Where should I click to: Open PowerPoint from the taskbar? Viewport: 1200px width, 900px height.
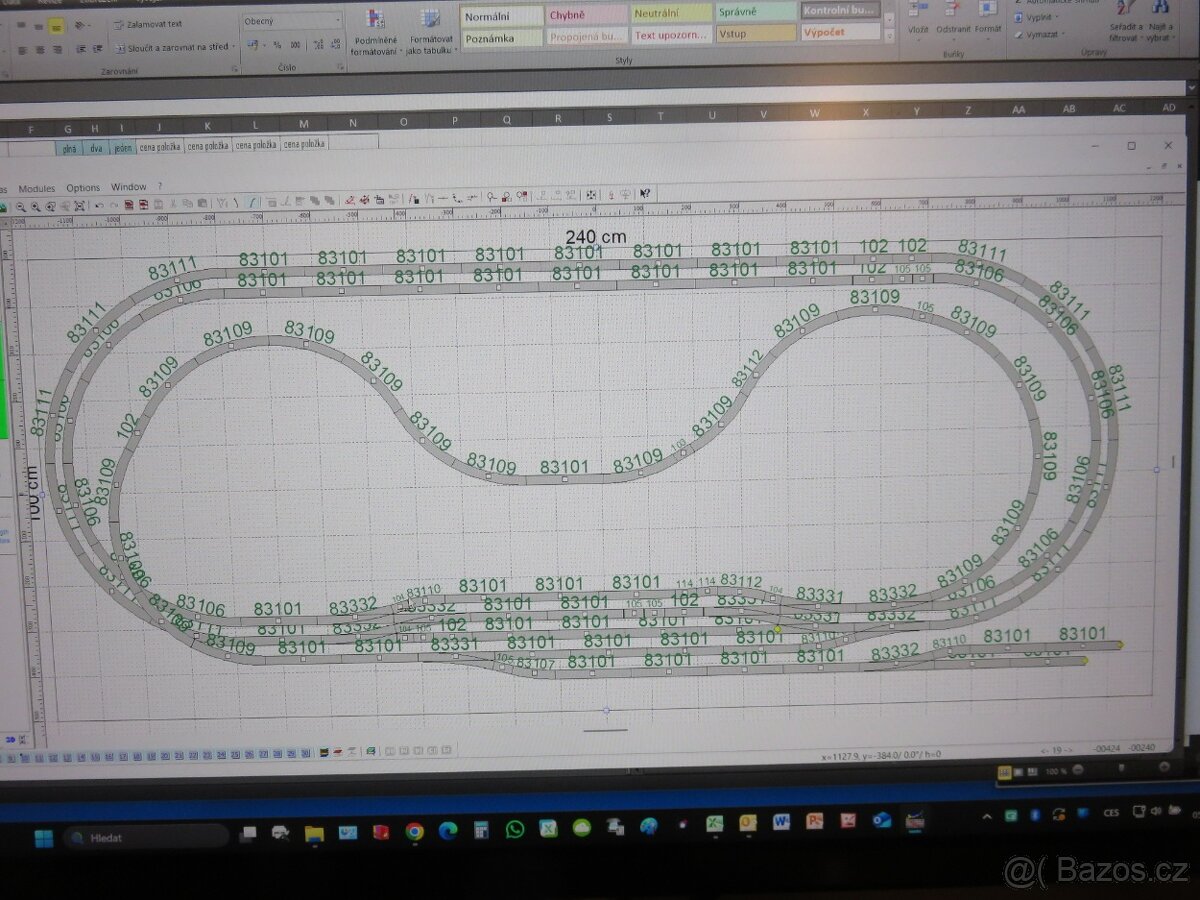coord(814,821)
